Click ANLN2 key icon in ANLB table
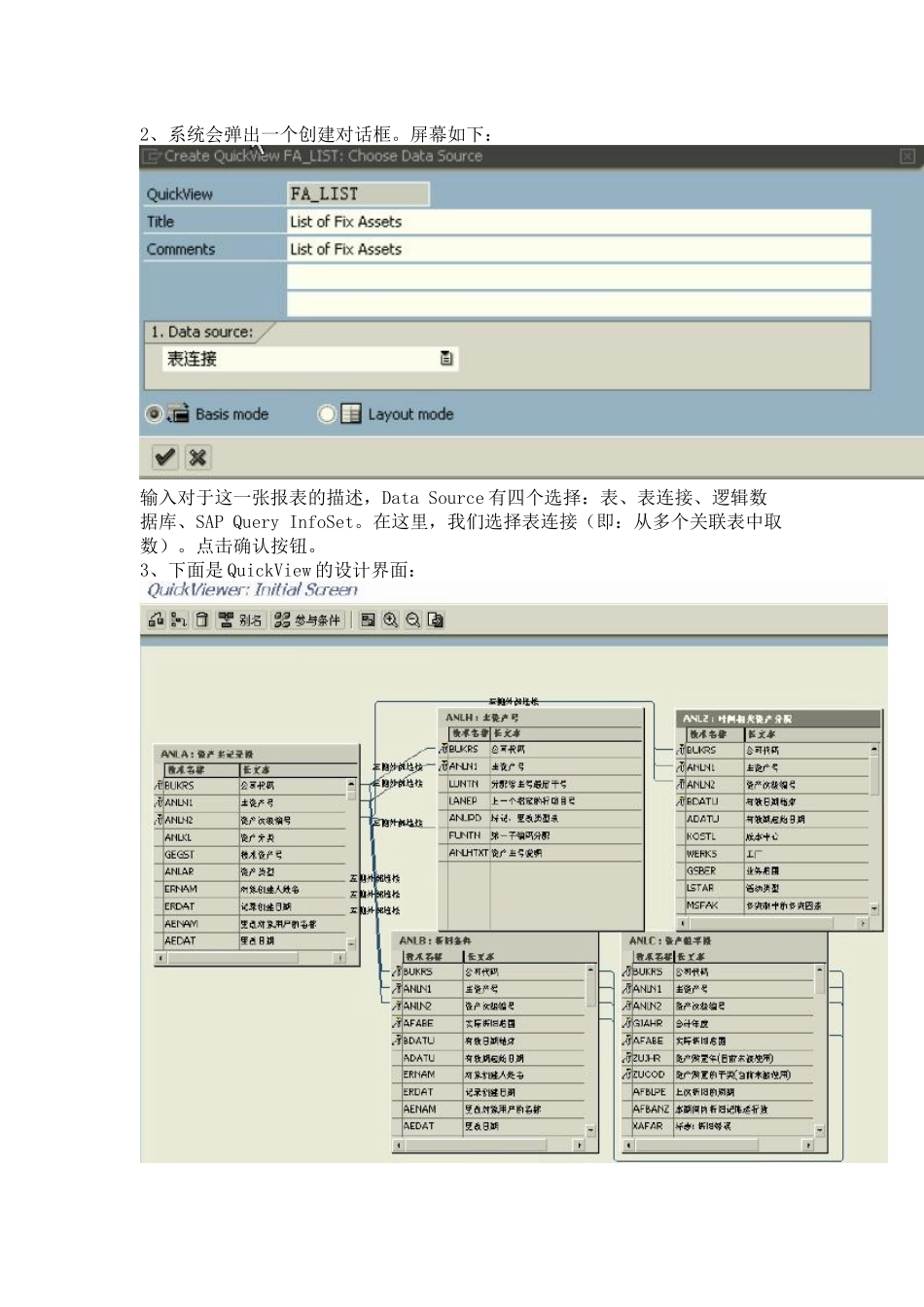The image size is (924, 1307). [x=398, y=1006]
